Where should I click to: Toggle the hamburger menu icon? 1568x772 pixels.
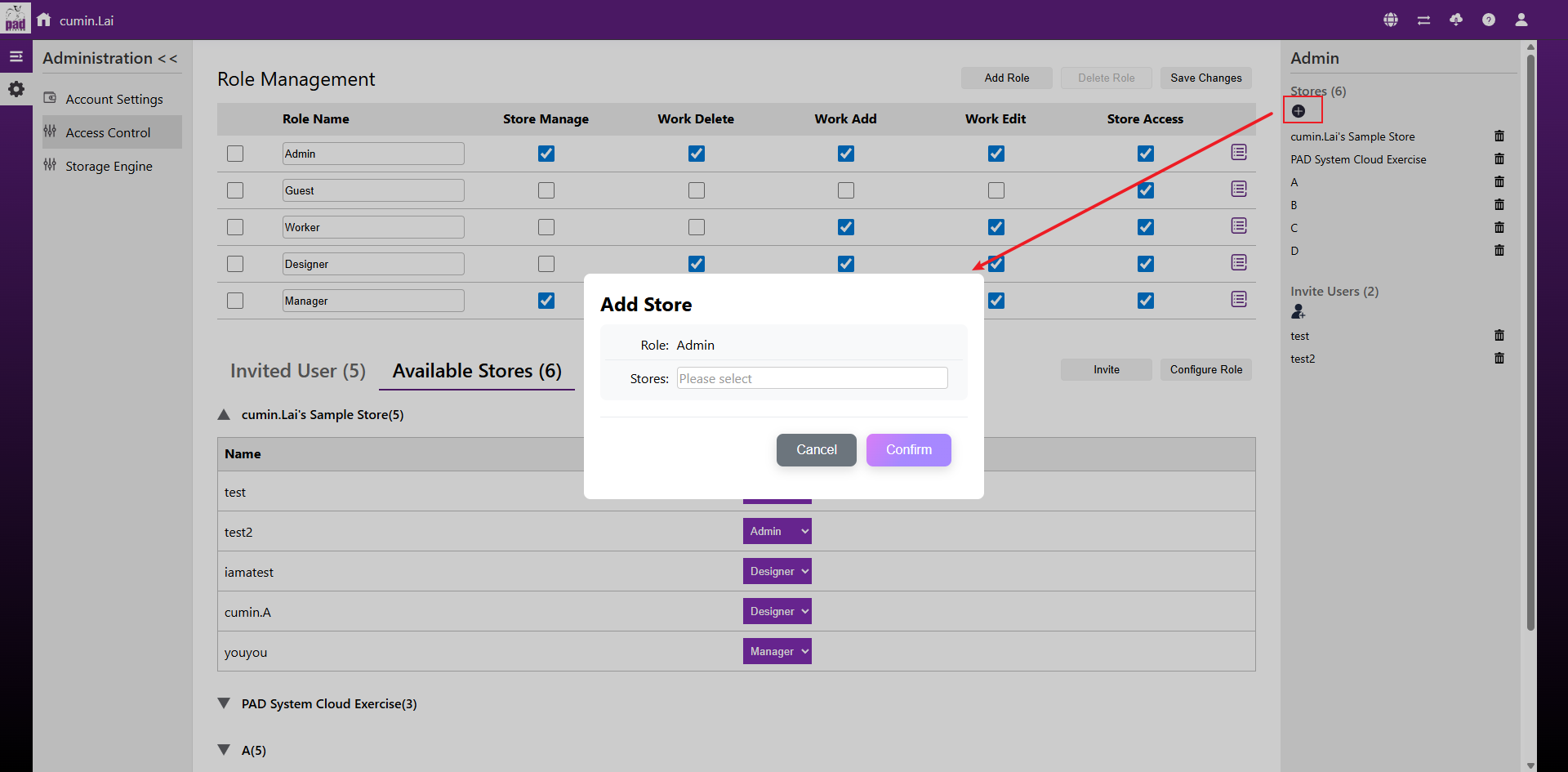(x=16, y=56)
